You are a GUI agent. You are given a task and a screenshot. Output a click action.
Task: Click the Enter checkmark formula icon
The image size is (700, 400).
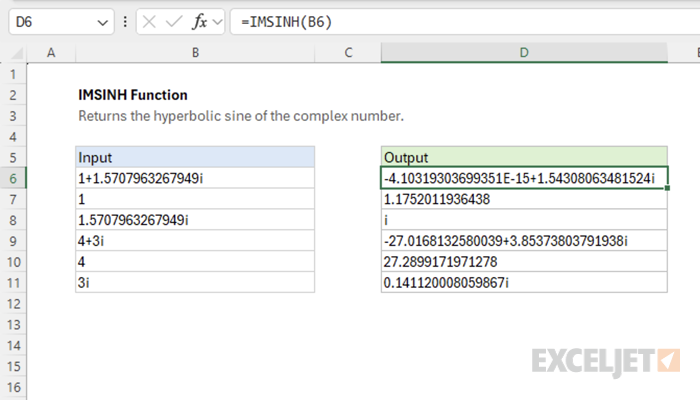click(x=174, y=22)
